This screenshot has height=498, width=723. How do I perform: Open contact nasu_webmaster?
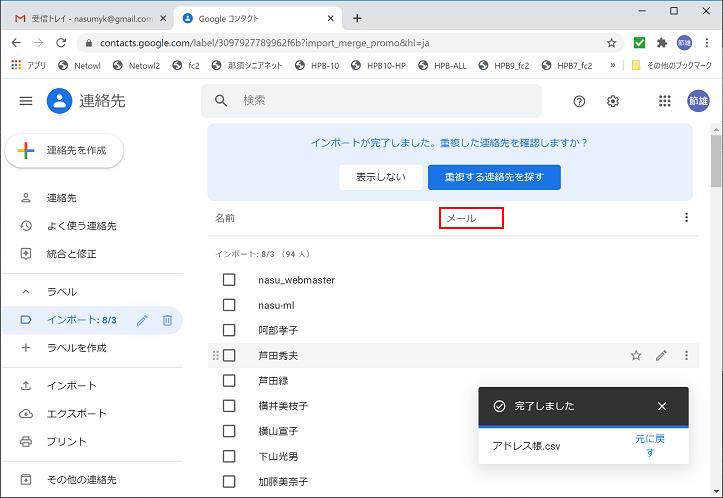[x=296, y=280]
